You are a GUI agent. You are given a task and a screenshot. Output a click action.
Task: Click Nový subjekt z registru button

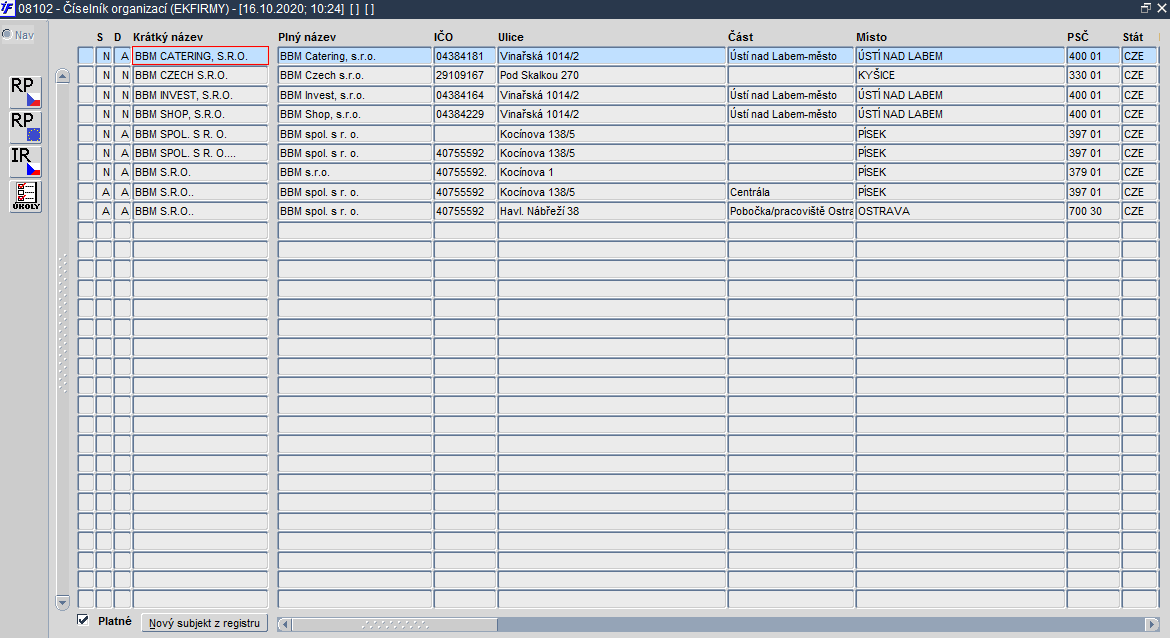(204, 623)
